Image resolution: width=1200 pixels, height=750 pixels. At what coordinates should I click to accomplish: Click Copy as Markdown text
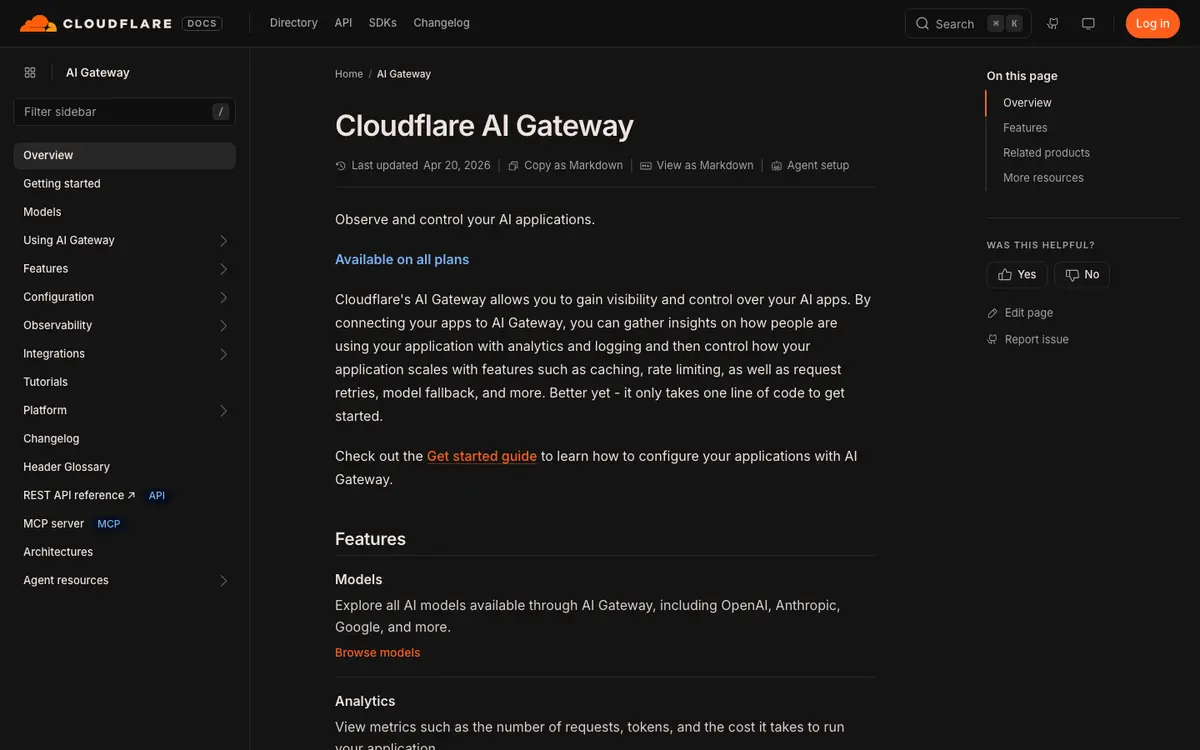point(574,166)
